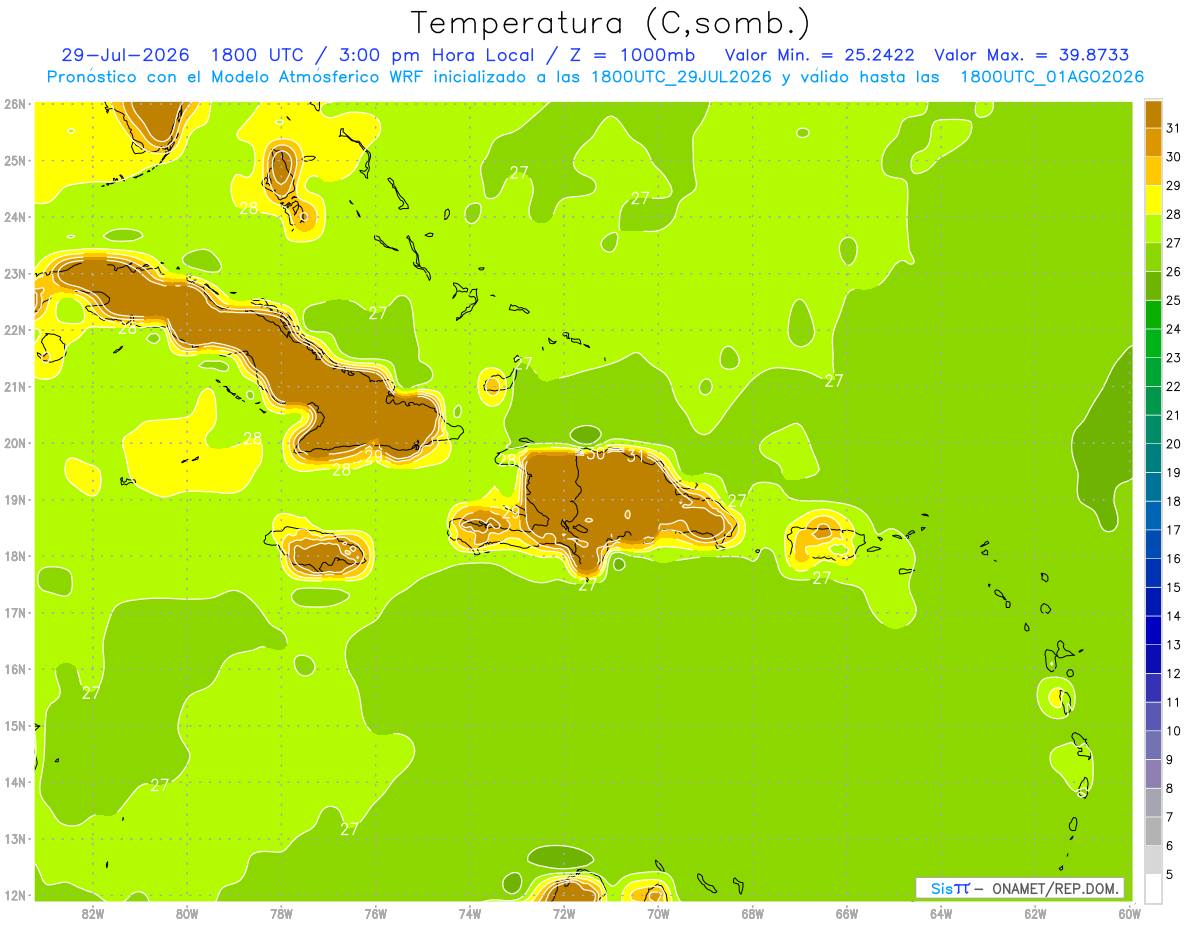The width and height of the screenshot is (1200, 927).
Task: Click the teal legend band between 19 and 20
Action: [1153, 458]
